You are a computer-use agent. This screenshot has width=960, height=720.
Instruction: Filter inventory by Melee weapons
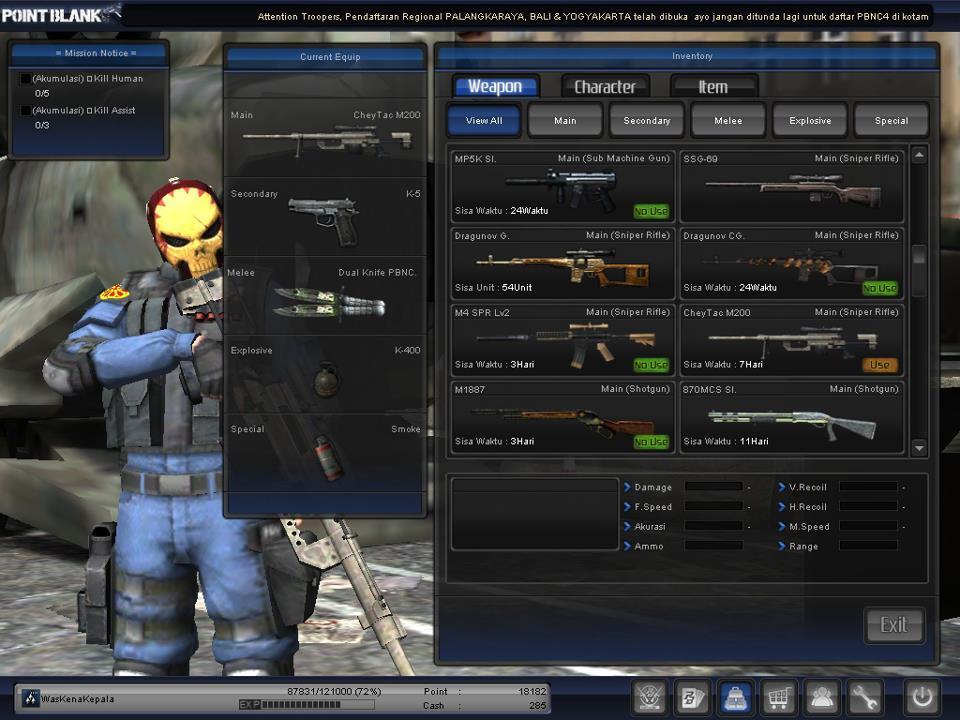(728, 120)
